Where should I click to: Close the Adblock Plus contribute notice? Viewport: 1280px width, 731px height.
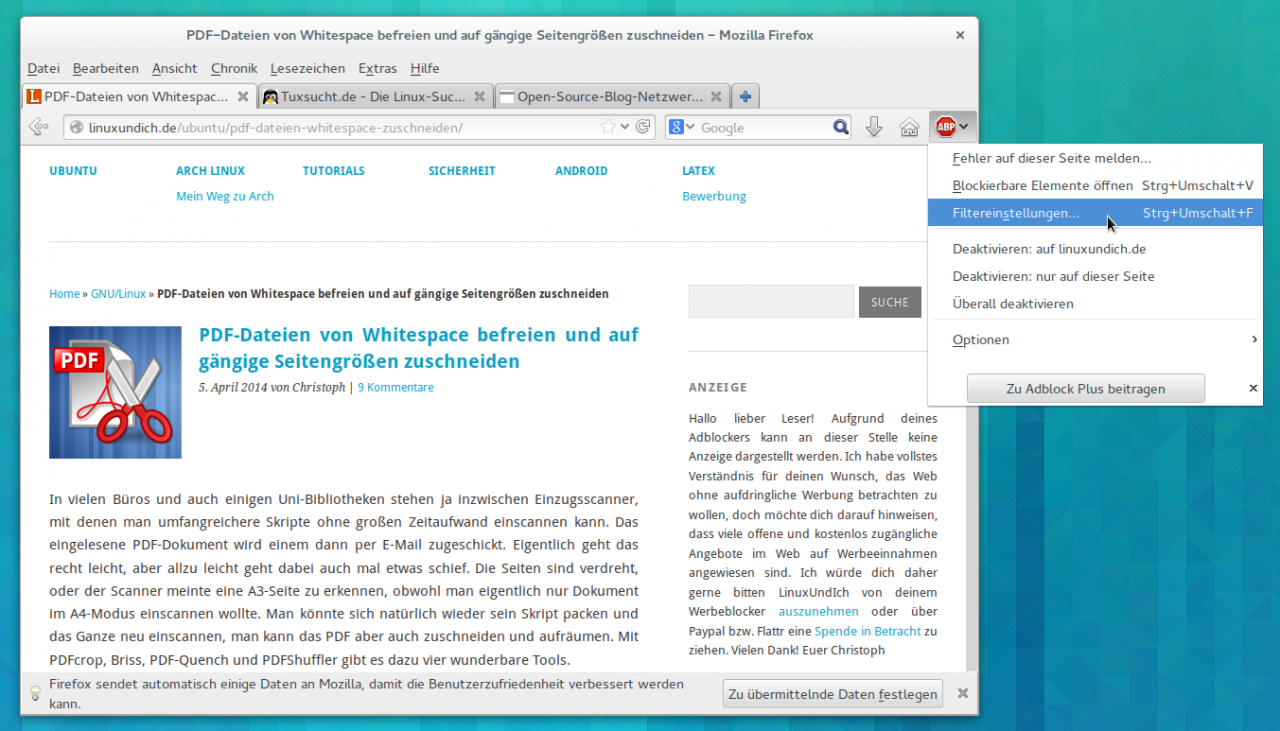(x=1253, y=388)
